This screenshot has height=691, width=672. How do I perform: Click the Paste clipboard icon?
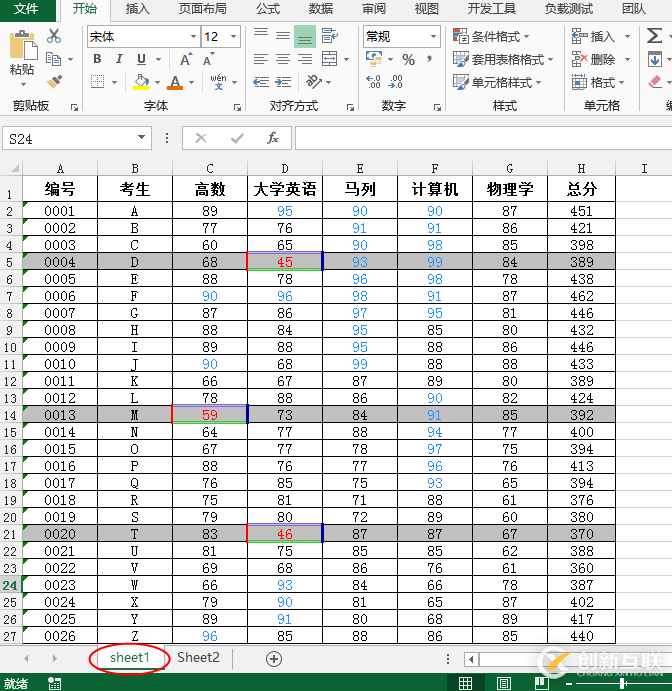pyautogui.click(x=23, y=45)
